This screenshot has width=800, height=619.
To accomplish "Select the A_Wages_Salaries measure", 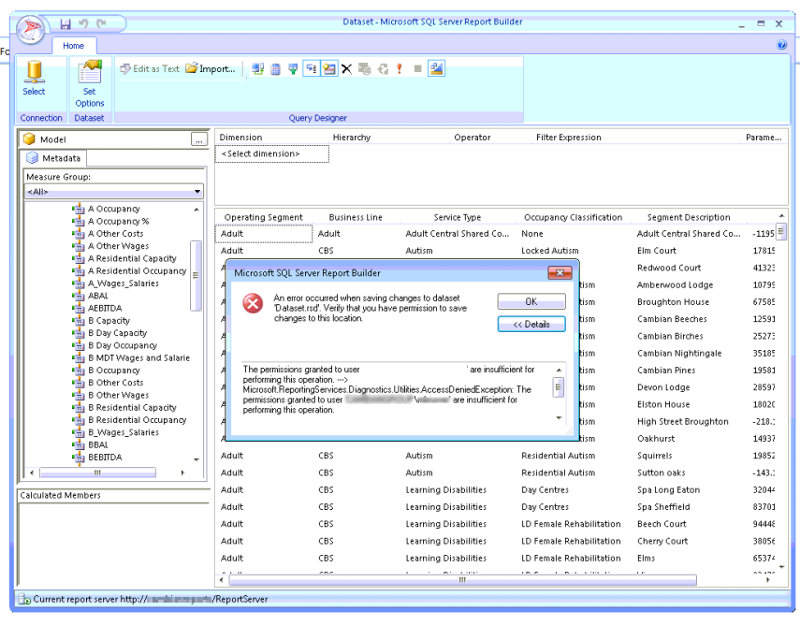I will click(x=123, y=283).
